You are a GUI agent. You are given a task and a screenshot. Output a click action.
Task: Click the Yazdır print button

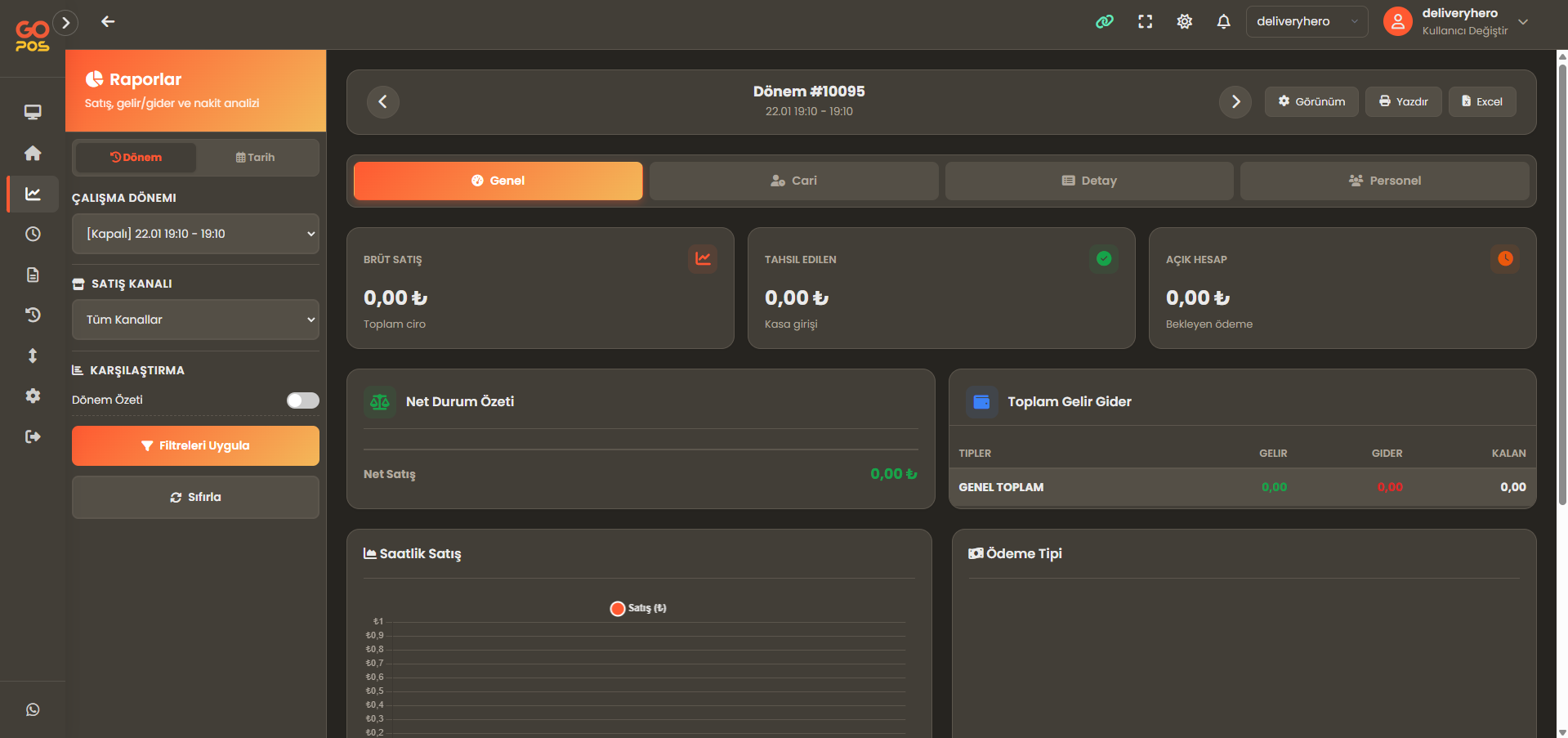pos(1403,102)
